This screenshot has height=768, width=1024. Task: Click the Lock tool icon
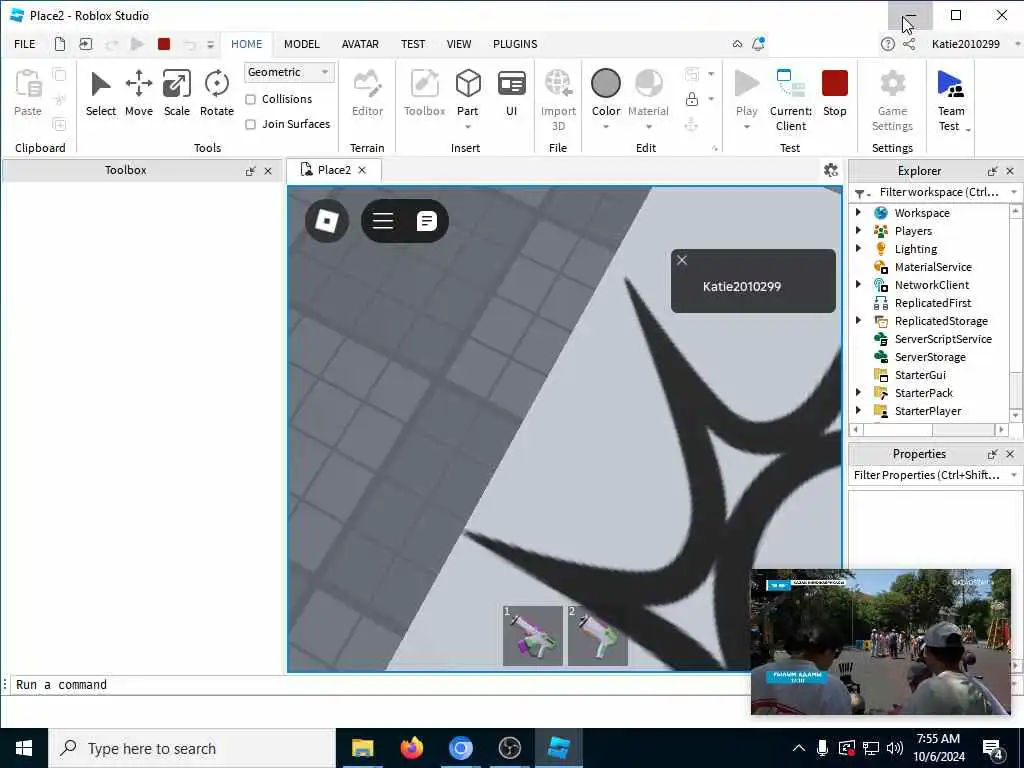tap(692, 99)
